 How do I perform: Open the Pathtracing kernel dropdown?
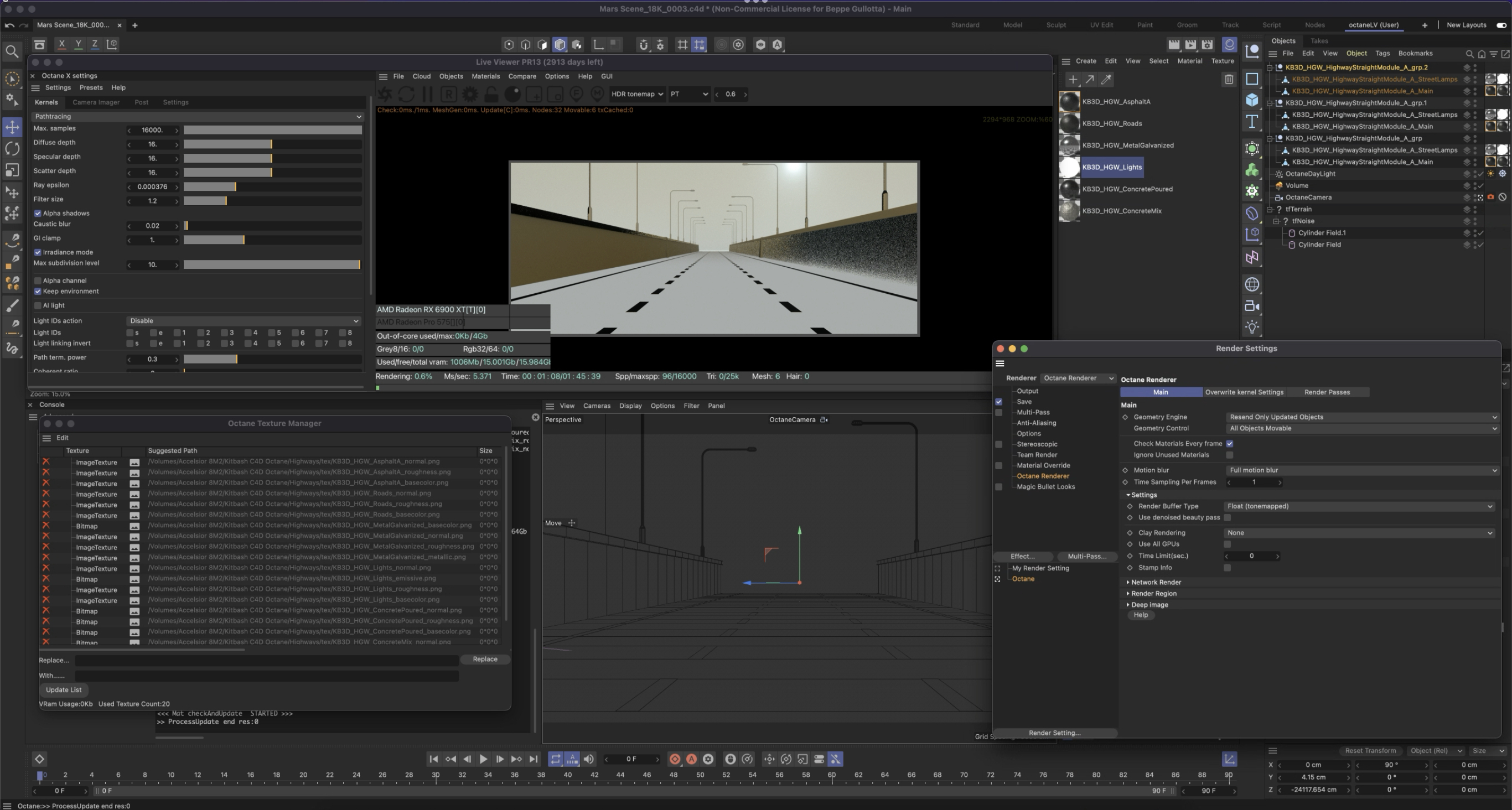point(197,117)
